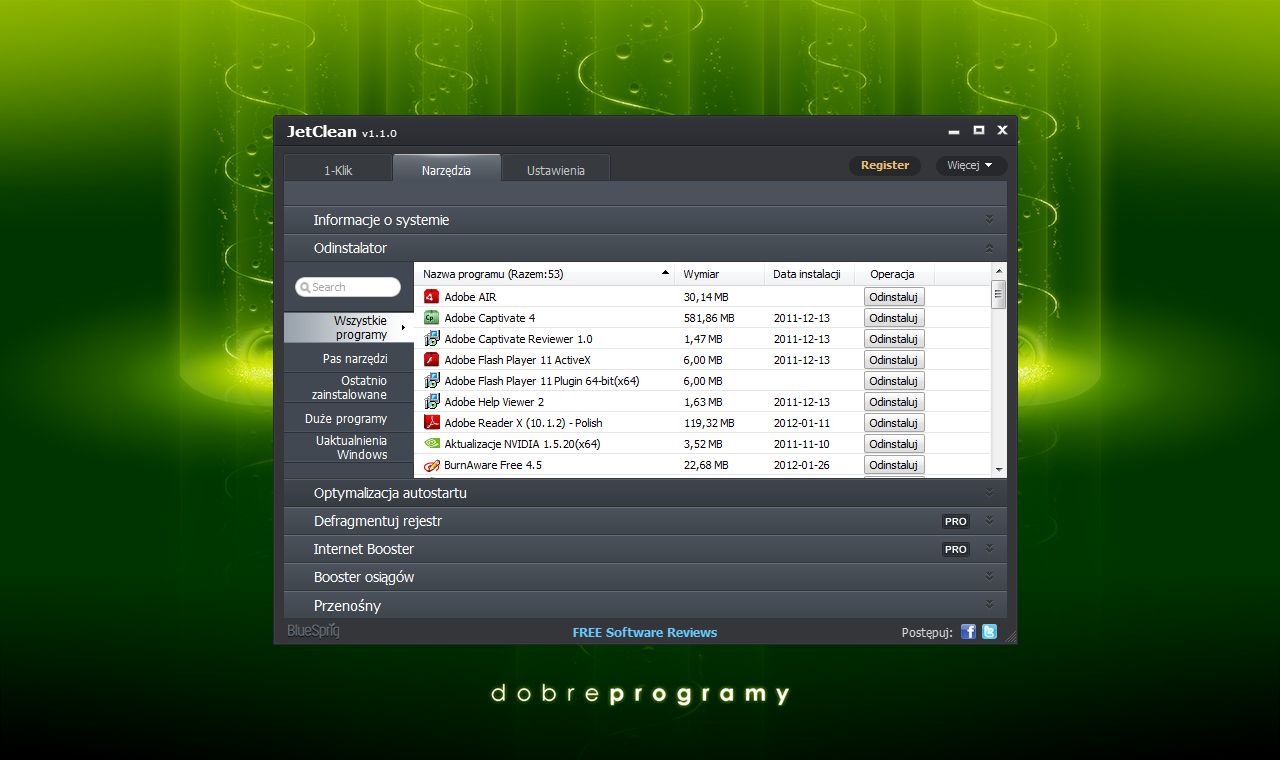The width and height of the screenshot is (1280, 760).
Task: Select the 119,32 MB size cell
Action: (709, 423)
